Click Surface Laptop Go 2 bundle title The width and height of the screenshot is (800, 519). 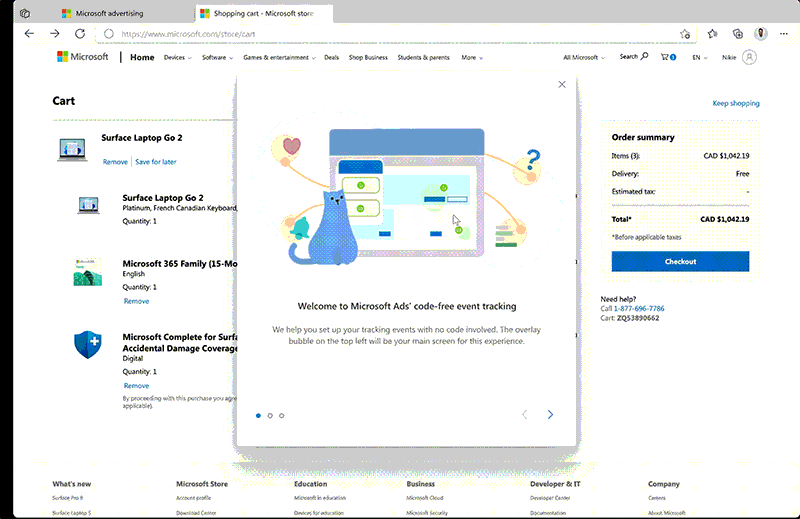tap(142, 138)
